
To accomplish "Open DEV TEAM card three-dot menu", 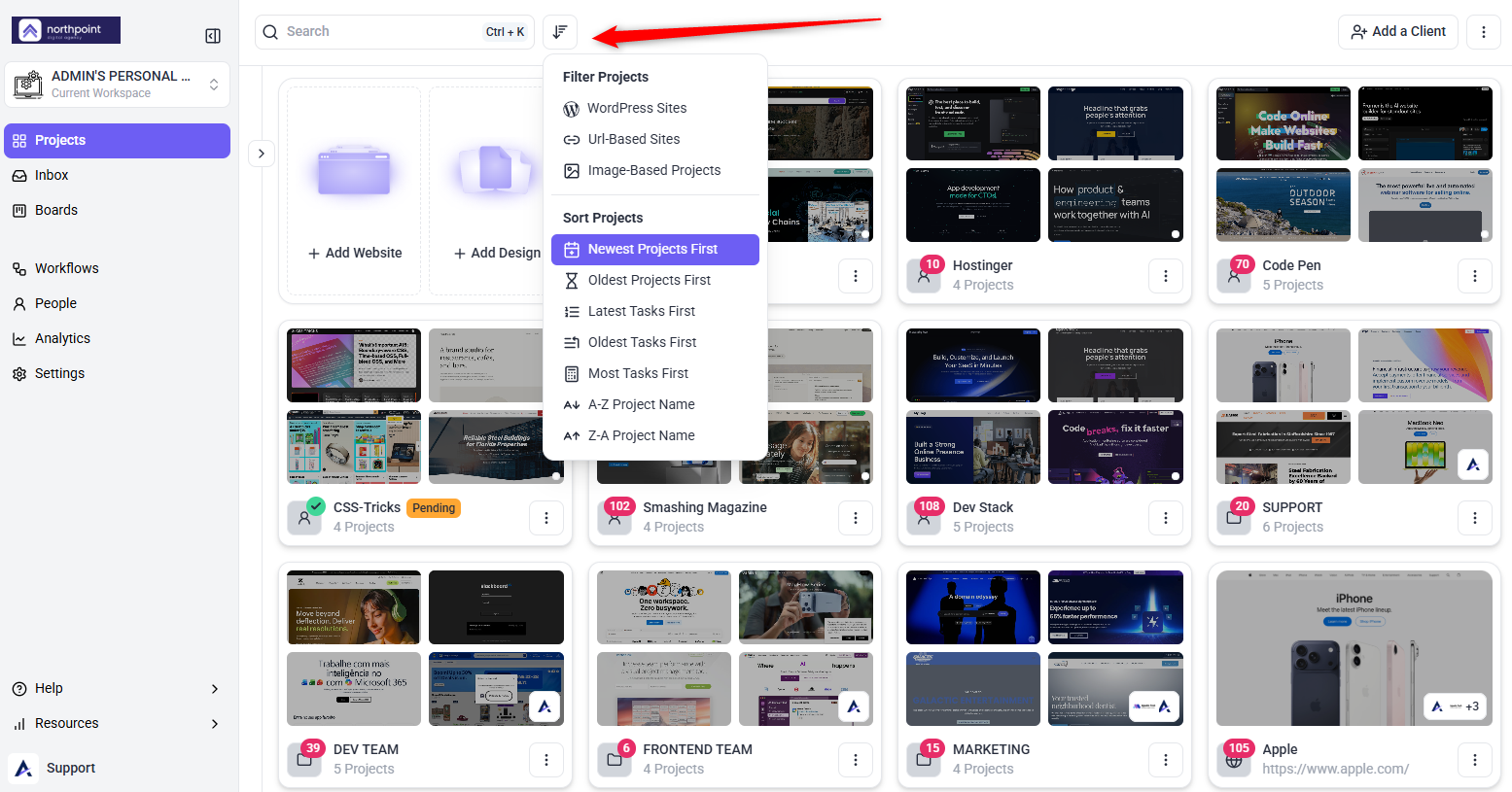I will (546, 760).
